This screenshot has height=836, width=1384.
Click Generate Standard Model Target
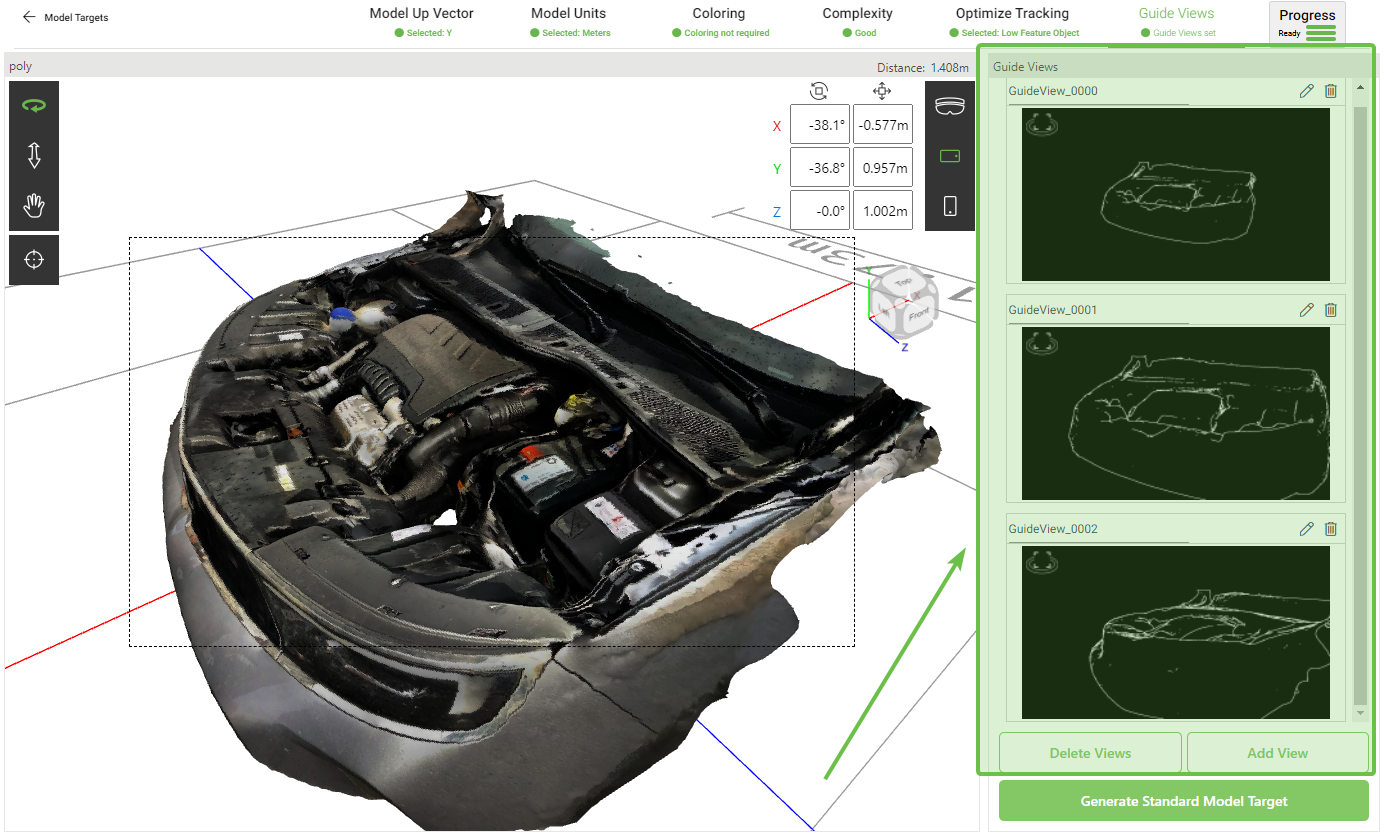1183,800
